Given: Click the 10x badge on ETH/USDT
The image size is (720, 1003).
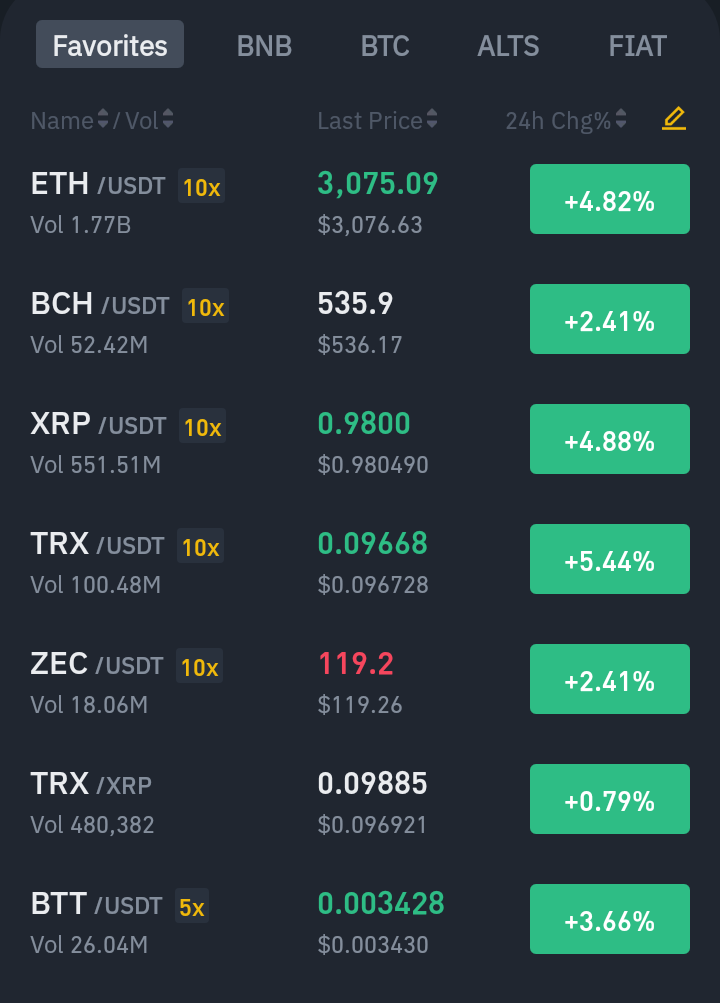Looking at the screenshot, I should (x=201, y=186).
